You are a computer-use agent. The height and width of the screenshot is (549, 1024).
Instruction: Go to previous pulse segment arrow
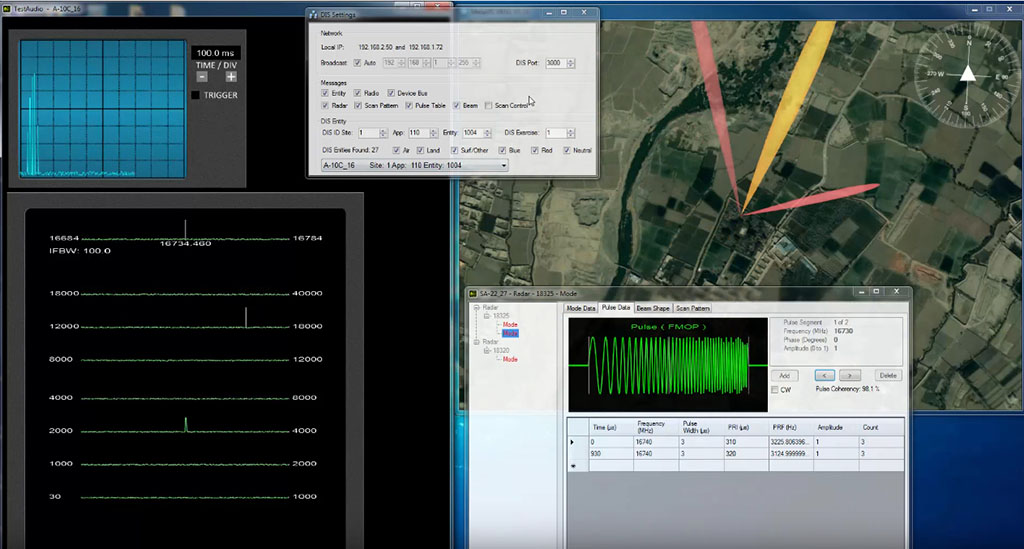click(825, 375)
